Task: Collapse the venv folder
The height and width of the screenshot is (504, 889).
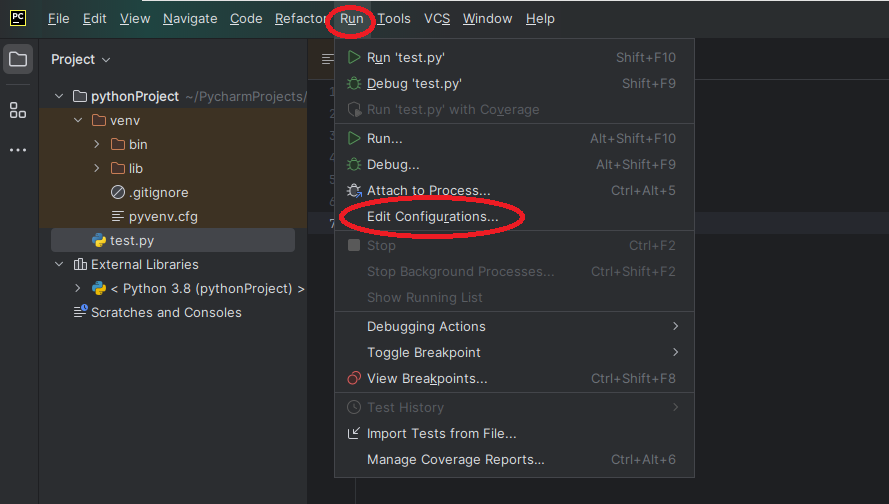Action: [78, 121]
